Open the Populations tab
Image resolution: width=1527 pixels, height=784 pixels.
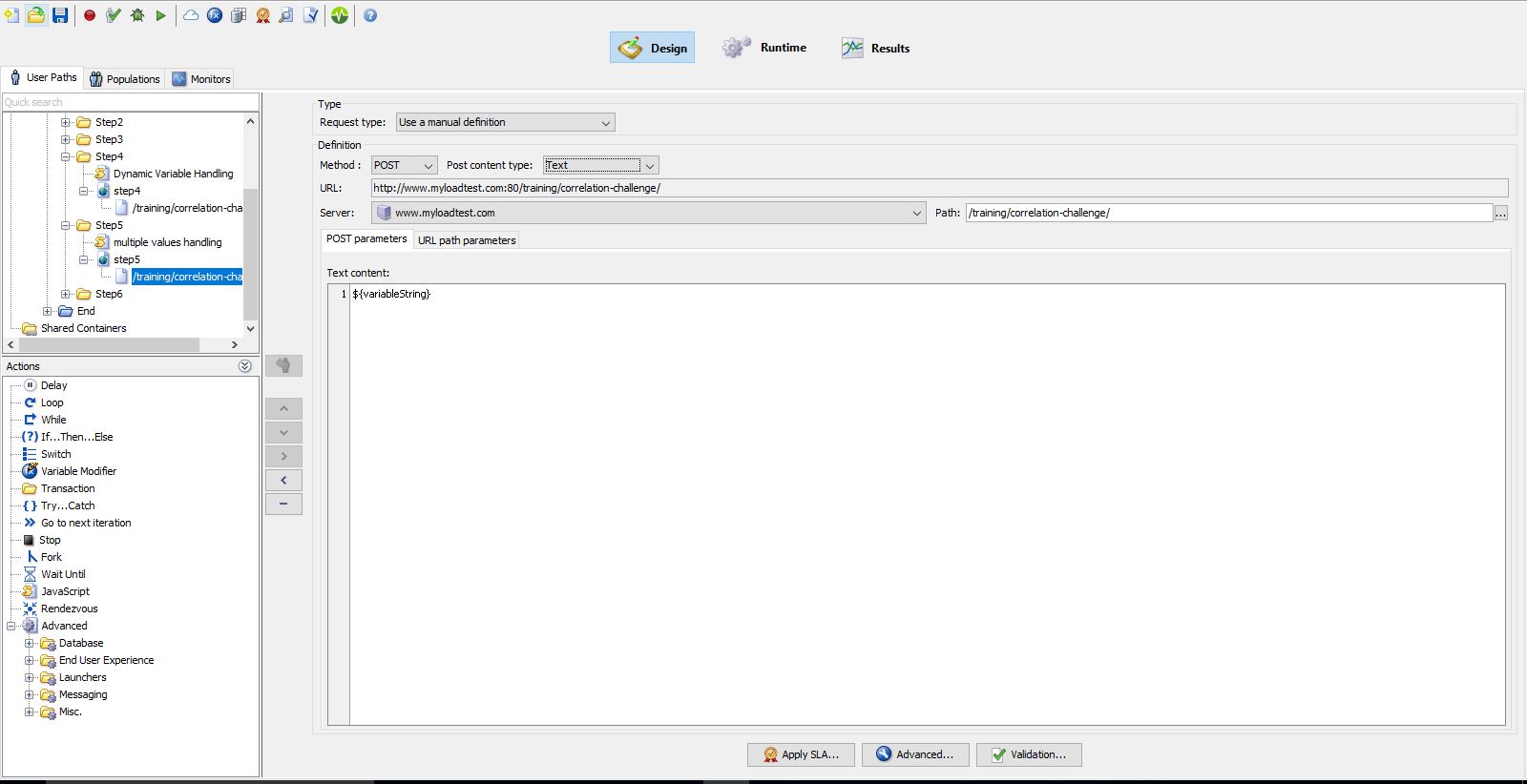(125, 79)
